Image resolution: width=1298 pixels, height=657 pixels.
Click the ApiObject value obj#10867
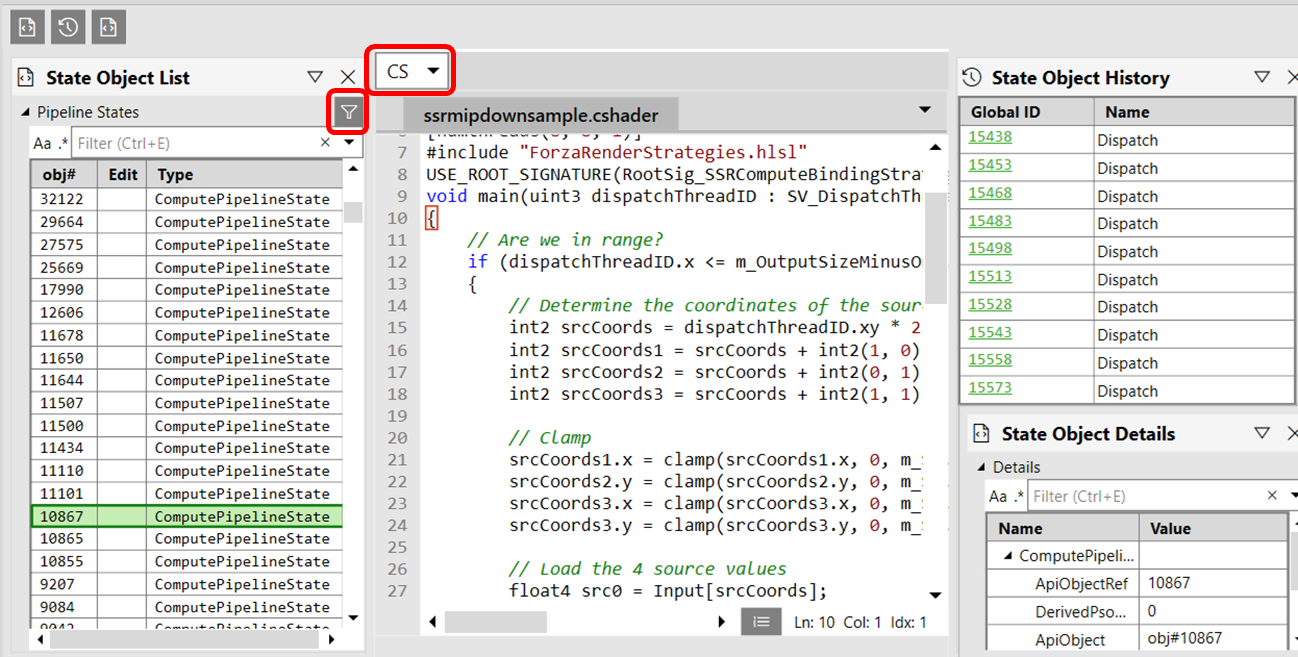tap(1185, 639)
